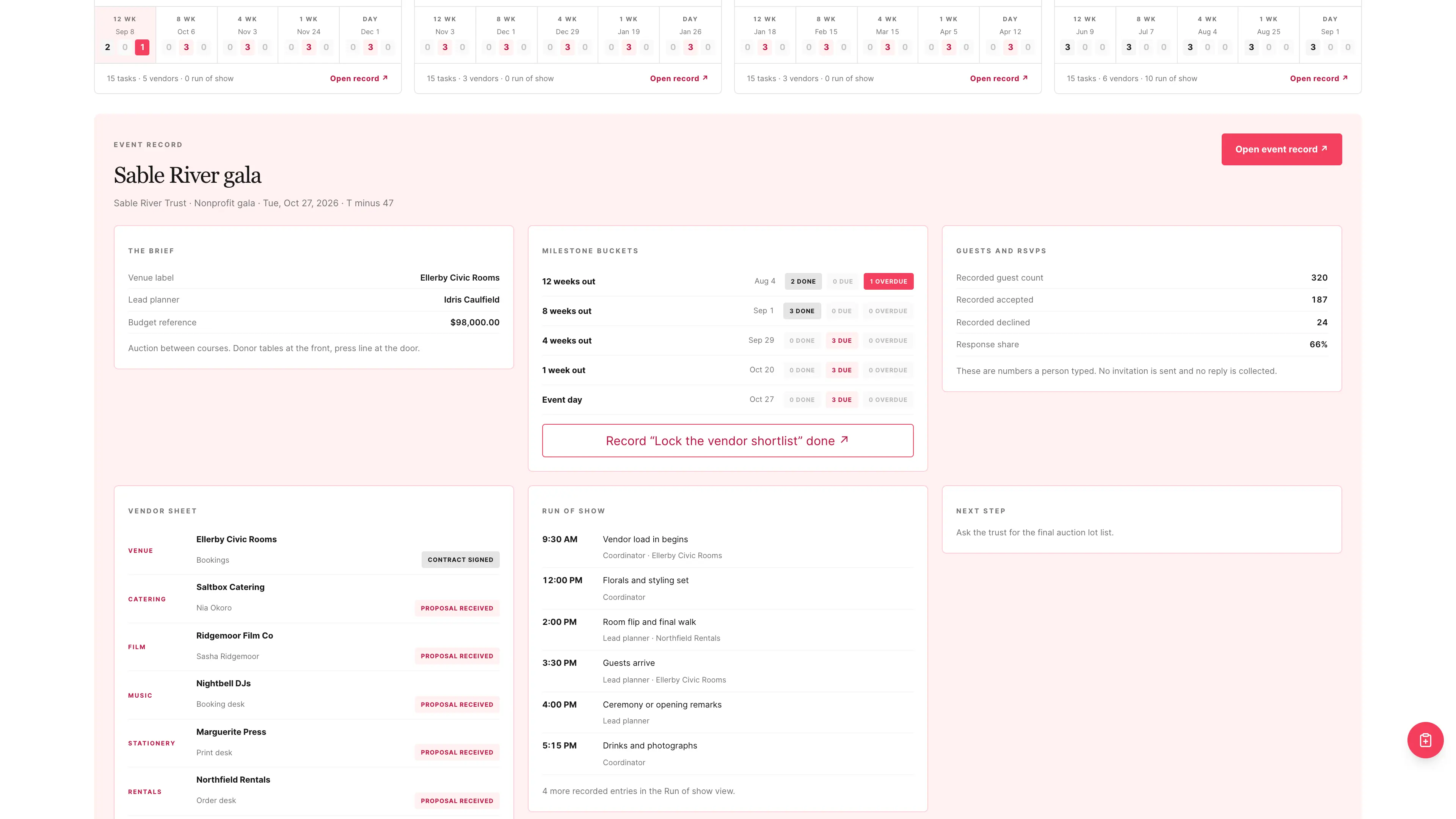Open record on card starting Jan 18

pos(999,78)
